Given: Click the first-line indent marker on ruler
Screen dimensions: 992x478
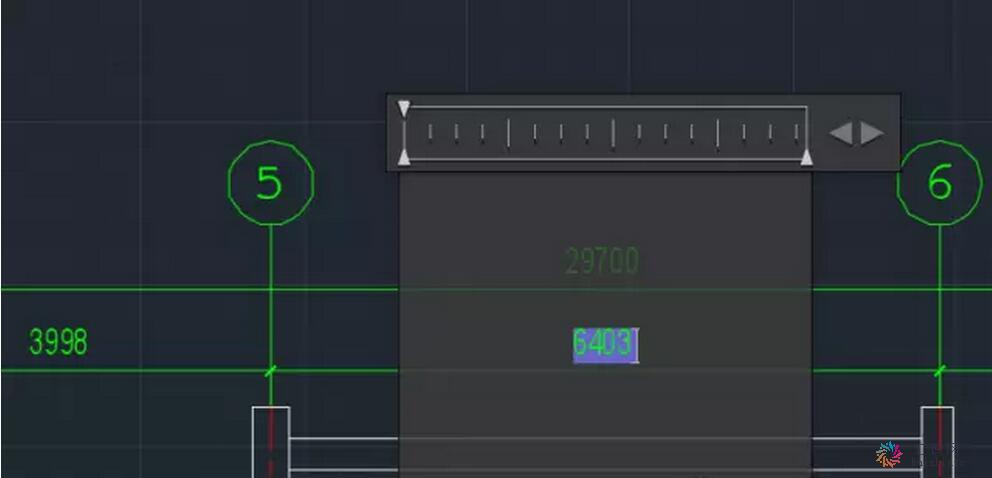Looking at the screenshot, I should (x=404, y=108).
